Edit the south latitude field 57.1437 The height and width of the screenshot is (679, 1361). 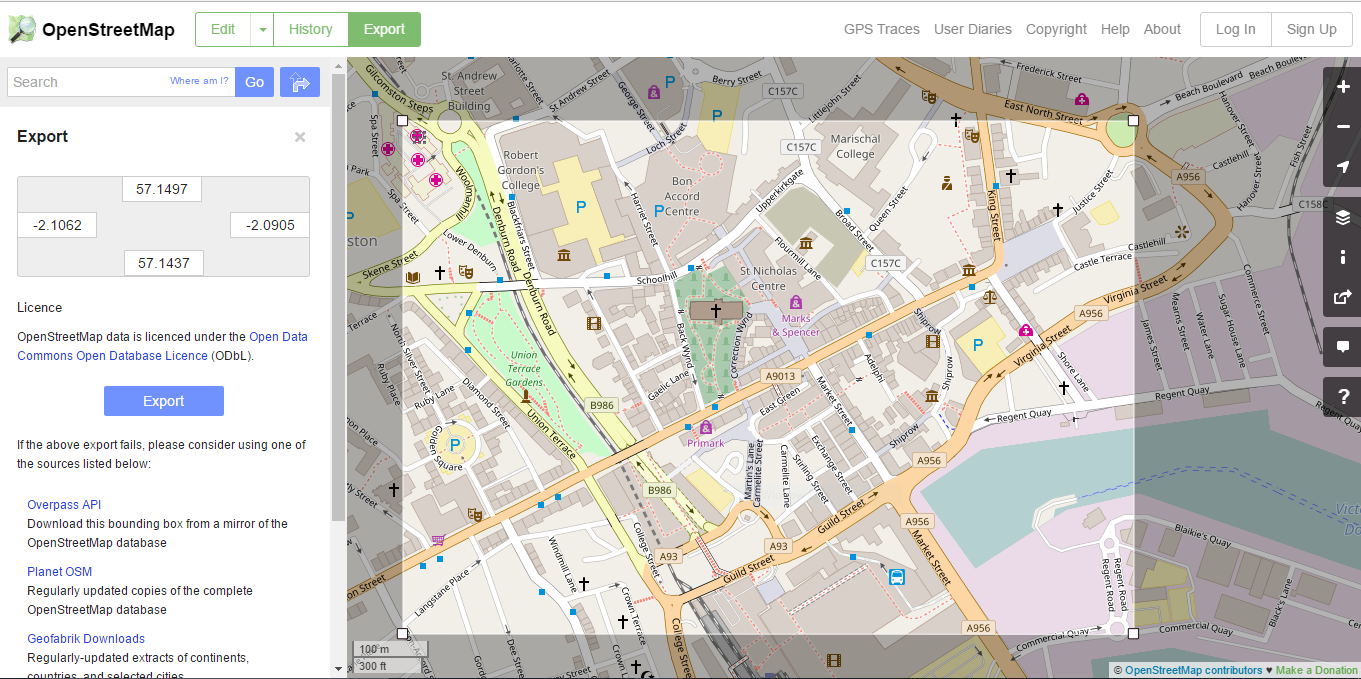click(x=163, y=263)
